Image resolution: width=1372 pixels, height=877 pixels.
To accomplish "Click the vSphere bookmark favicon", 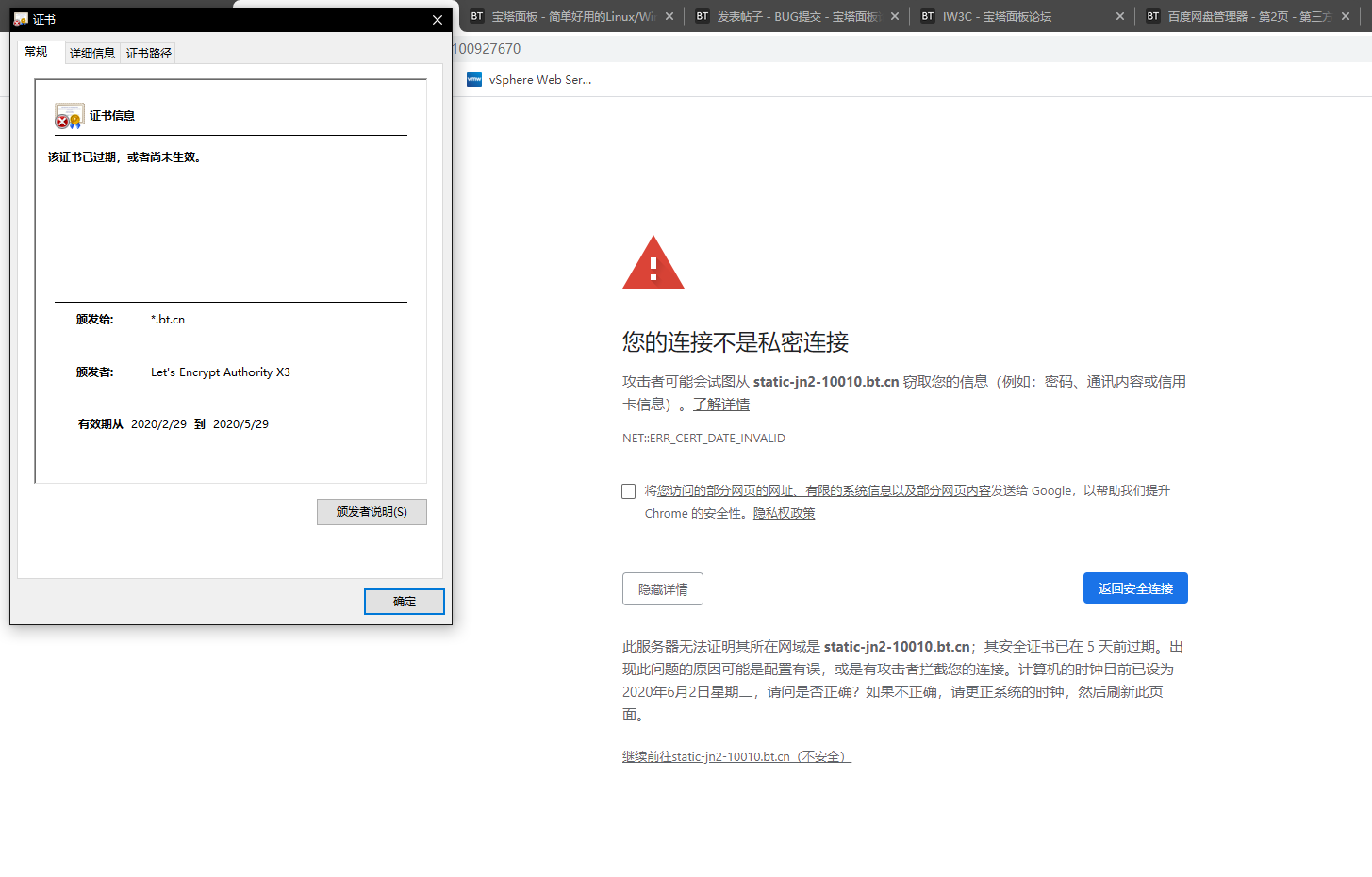I will 474,79.
